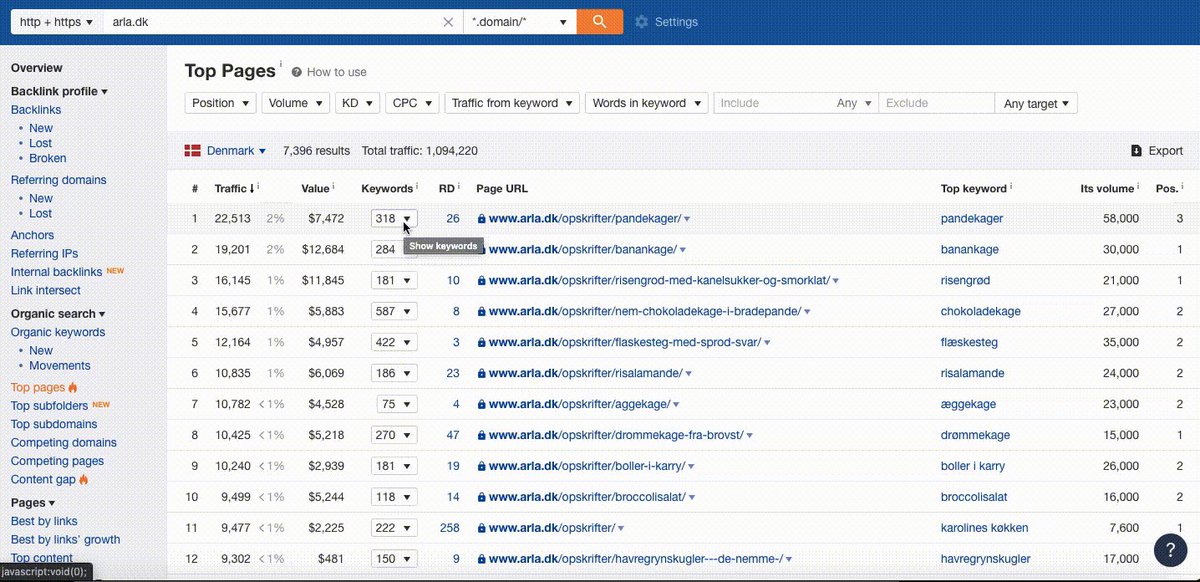This screenshot has width=1200, height=582.
Task: Expand URL caret next to aggekage page
Action: [677, 405]
